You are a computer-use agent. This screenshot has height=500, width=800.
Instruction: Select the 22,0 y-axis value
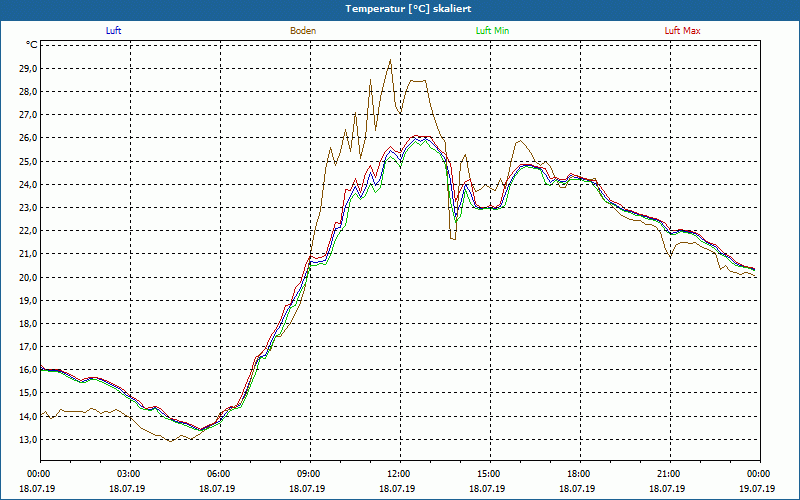pos(28,231)
